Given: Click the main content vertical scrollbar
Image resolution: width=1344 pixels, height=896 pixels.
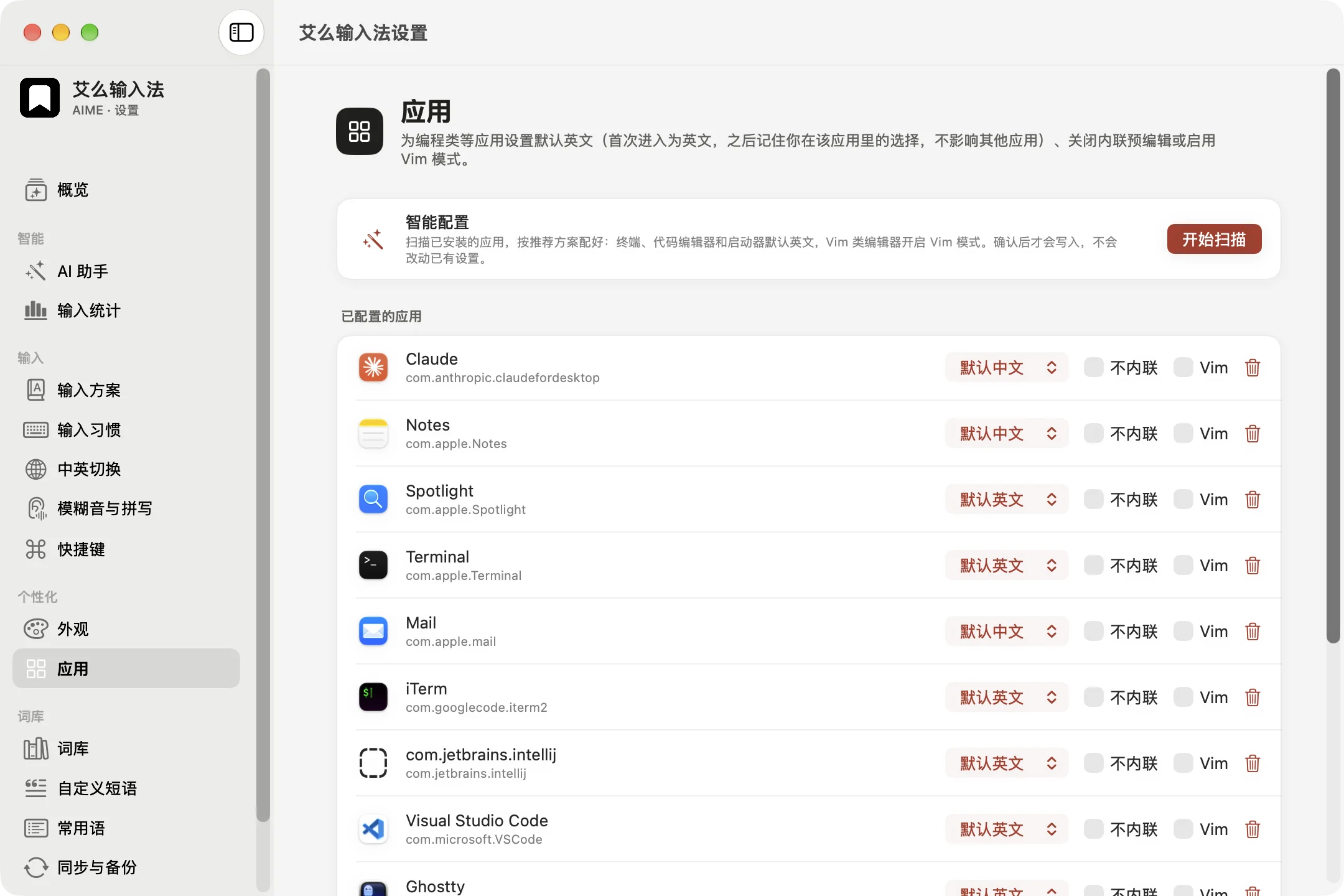Looking at the screenshot, I should [1333, 356].
